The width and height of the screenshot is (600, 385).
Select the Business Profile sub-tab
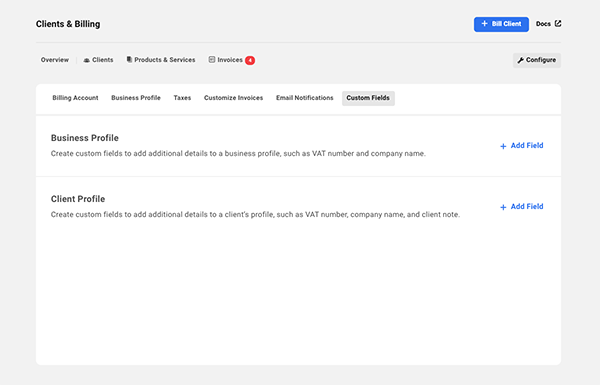click(136, 98)
